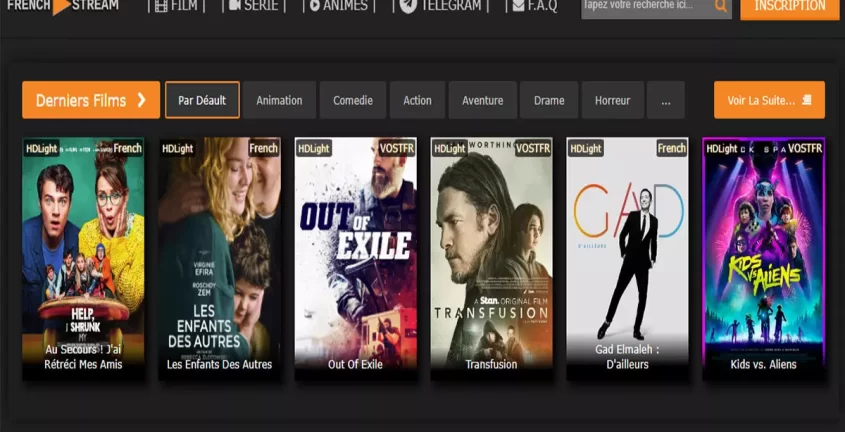Select the Comedie genre tab

[x=353, y=100]
